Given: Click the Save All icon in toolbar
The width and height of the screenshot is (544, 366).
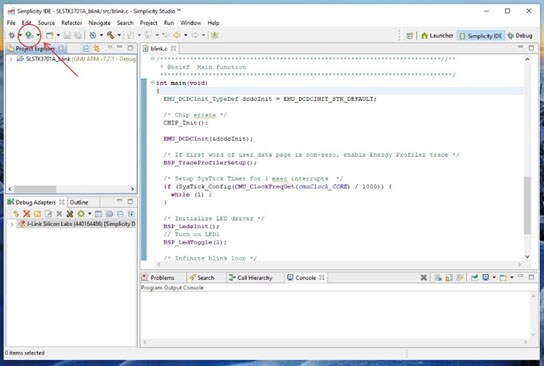Looking at the screenshot, I should 78,35.
